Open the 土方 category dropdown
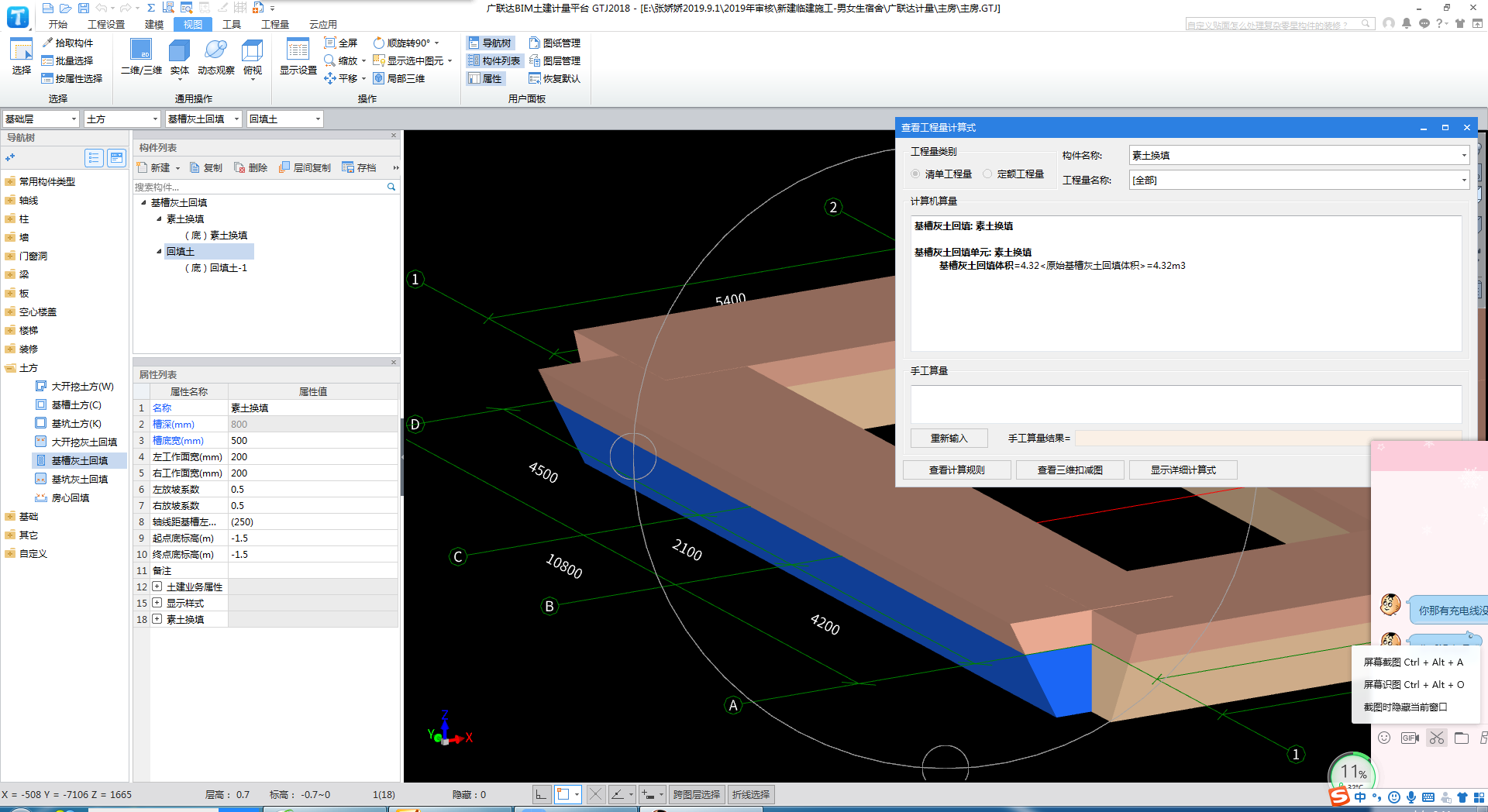 122,119
